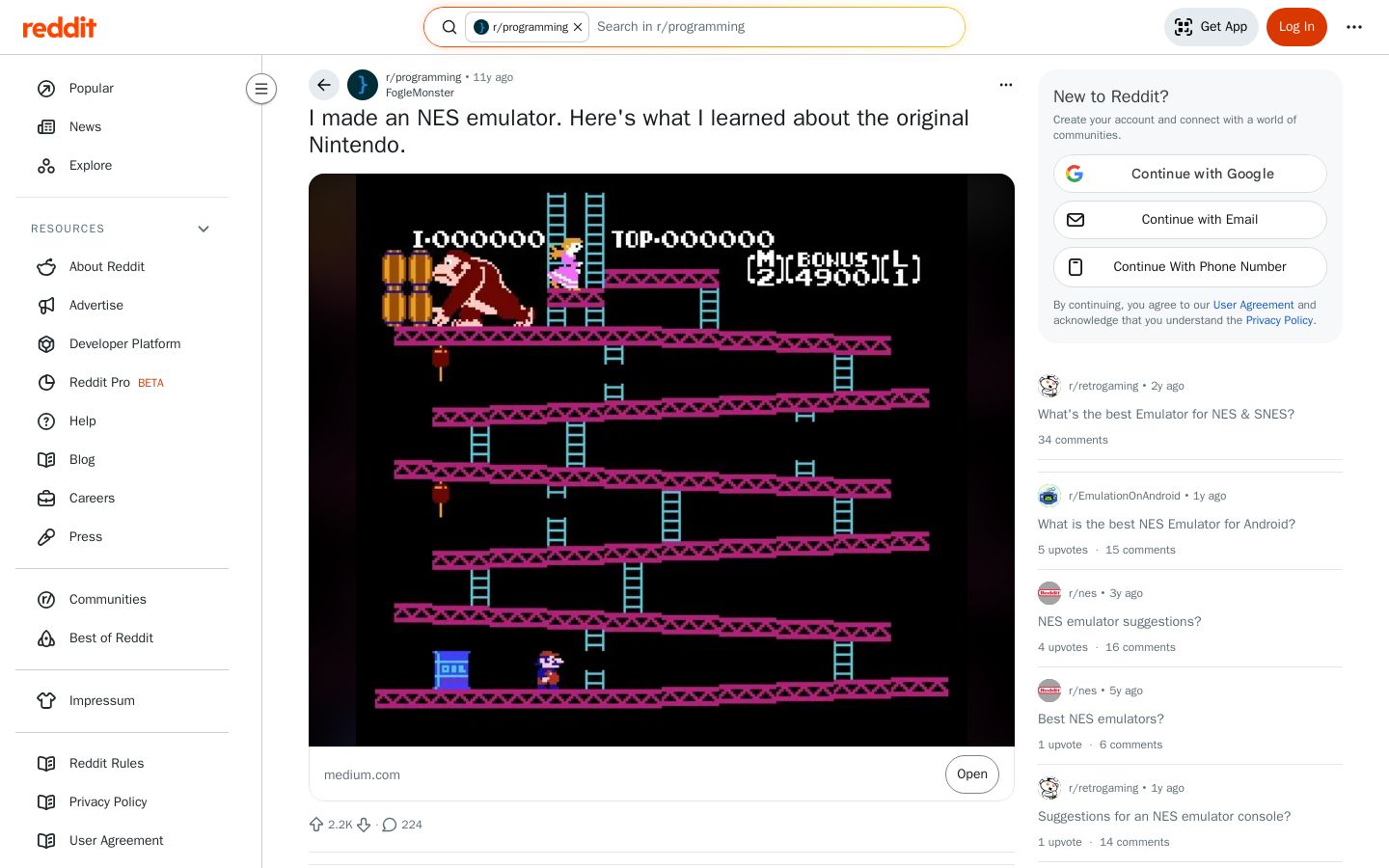This screenshot has width=1389, height=868.
Task: Click the Reddit Rules icon
Action: point(46,764)
